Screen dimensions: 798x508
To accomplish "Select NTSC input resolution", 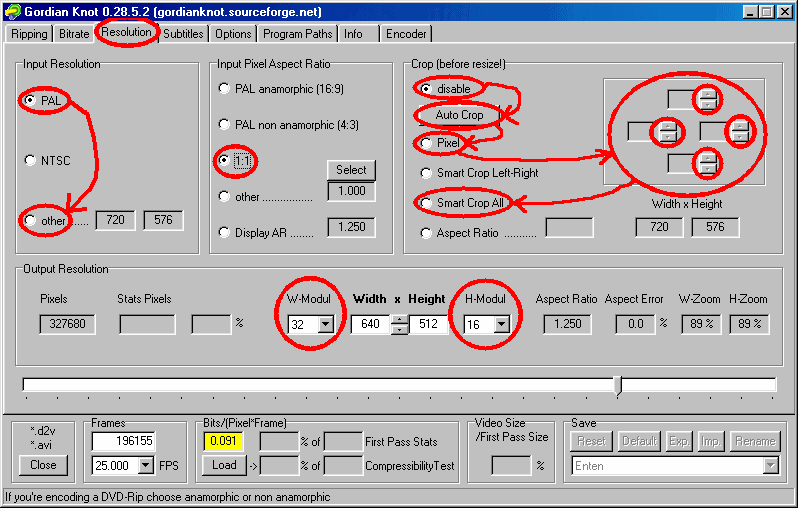I will (47, 161).
